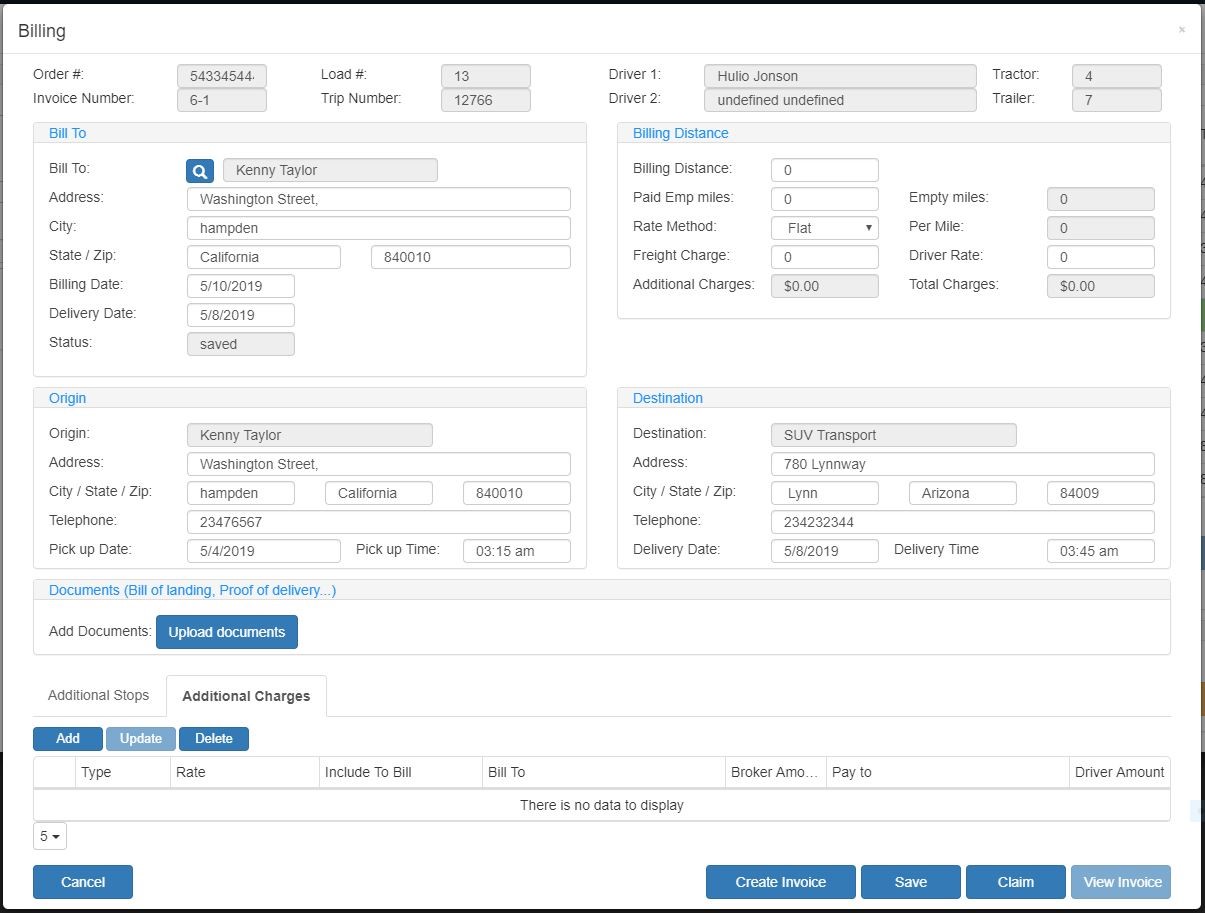
Task: Click the Invoice Number field 6-1
Action: (x=222, y=100)
